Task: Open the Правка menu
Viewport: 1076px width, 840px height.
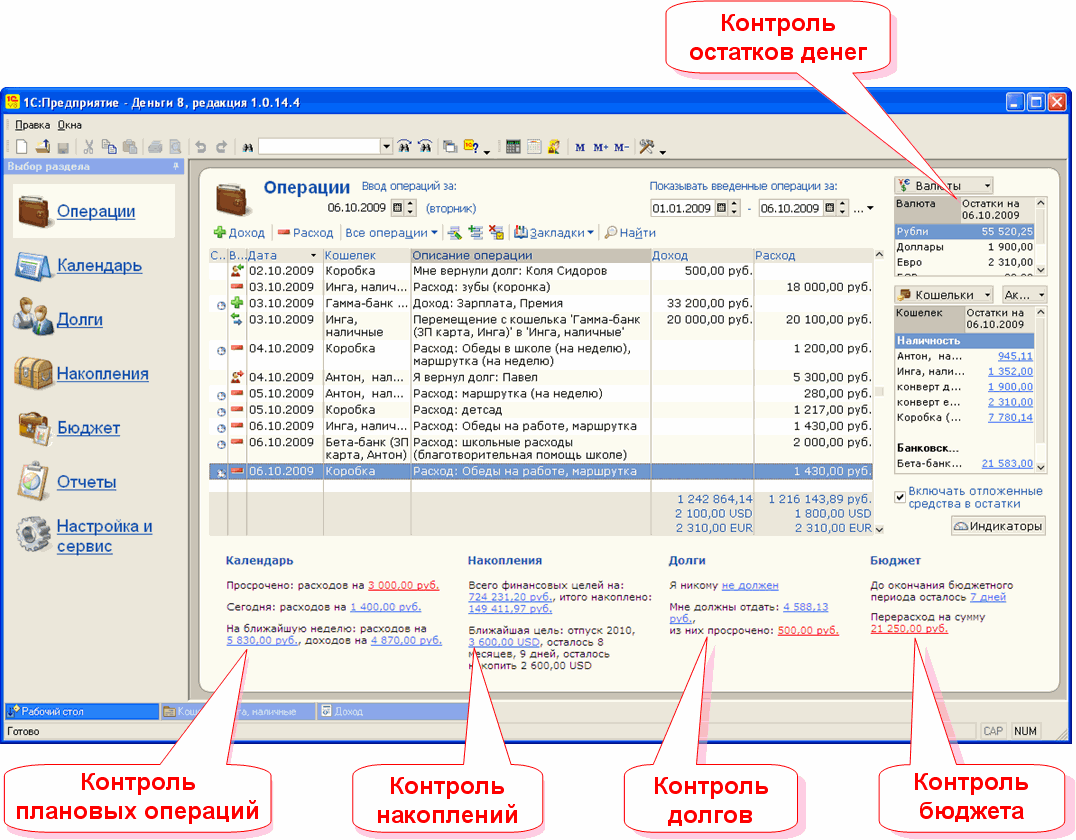Action: 32,125
